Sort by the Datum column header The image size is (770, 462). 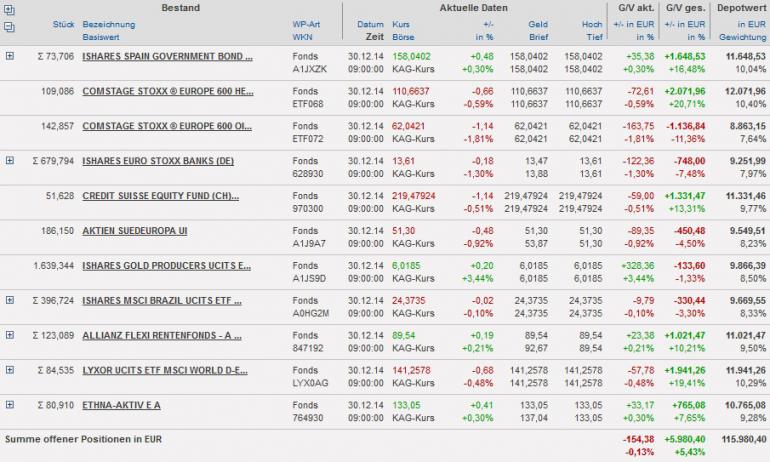click(x=370, y=22)
